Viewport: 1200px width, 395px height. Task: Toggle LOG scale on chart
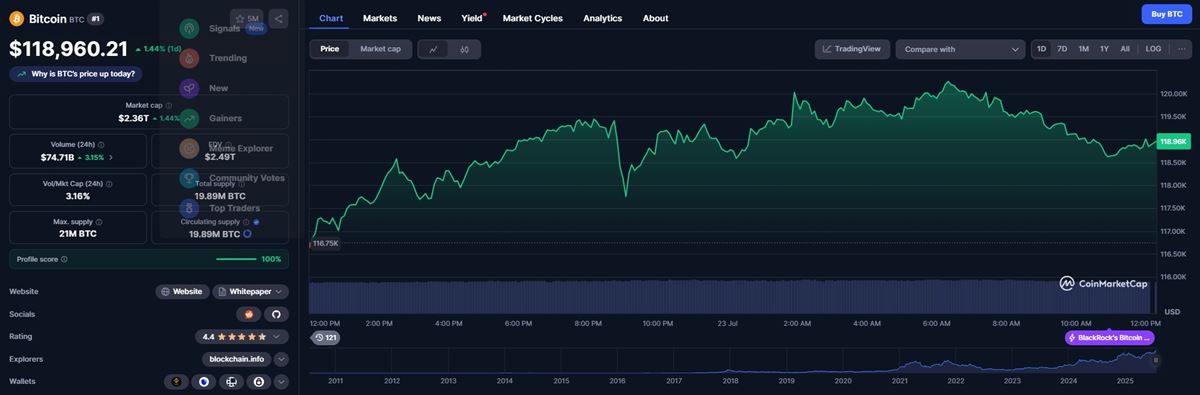coord(1153,49)
